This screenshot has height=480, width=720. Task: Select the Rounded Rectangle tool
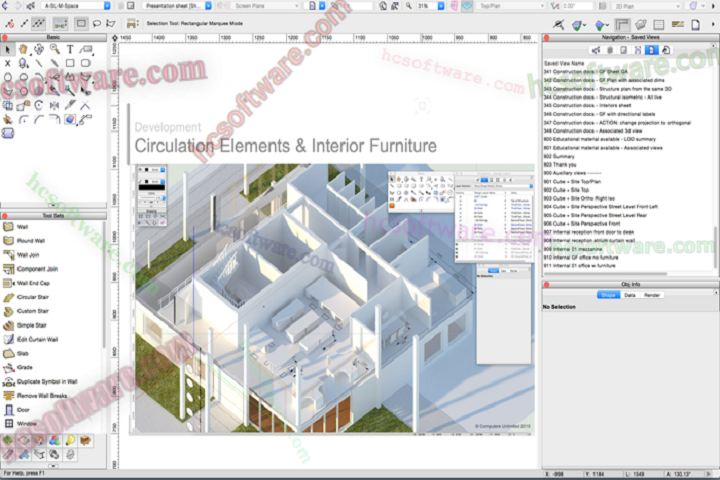[x=86, y=63]
